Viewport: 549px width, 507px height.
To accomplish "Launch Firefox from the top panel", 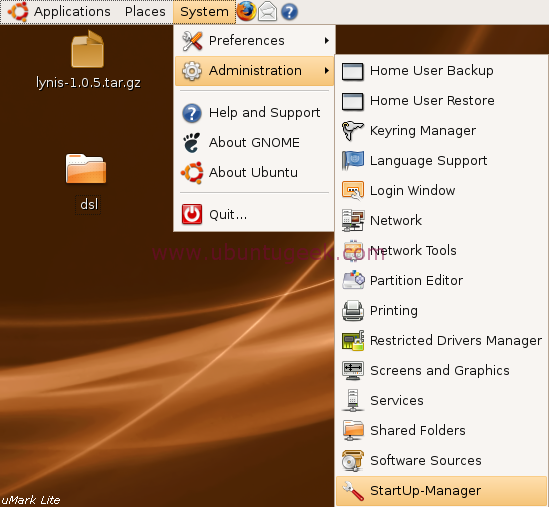I will 246,11.
